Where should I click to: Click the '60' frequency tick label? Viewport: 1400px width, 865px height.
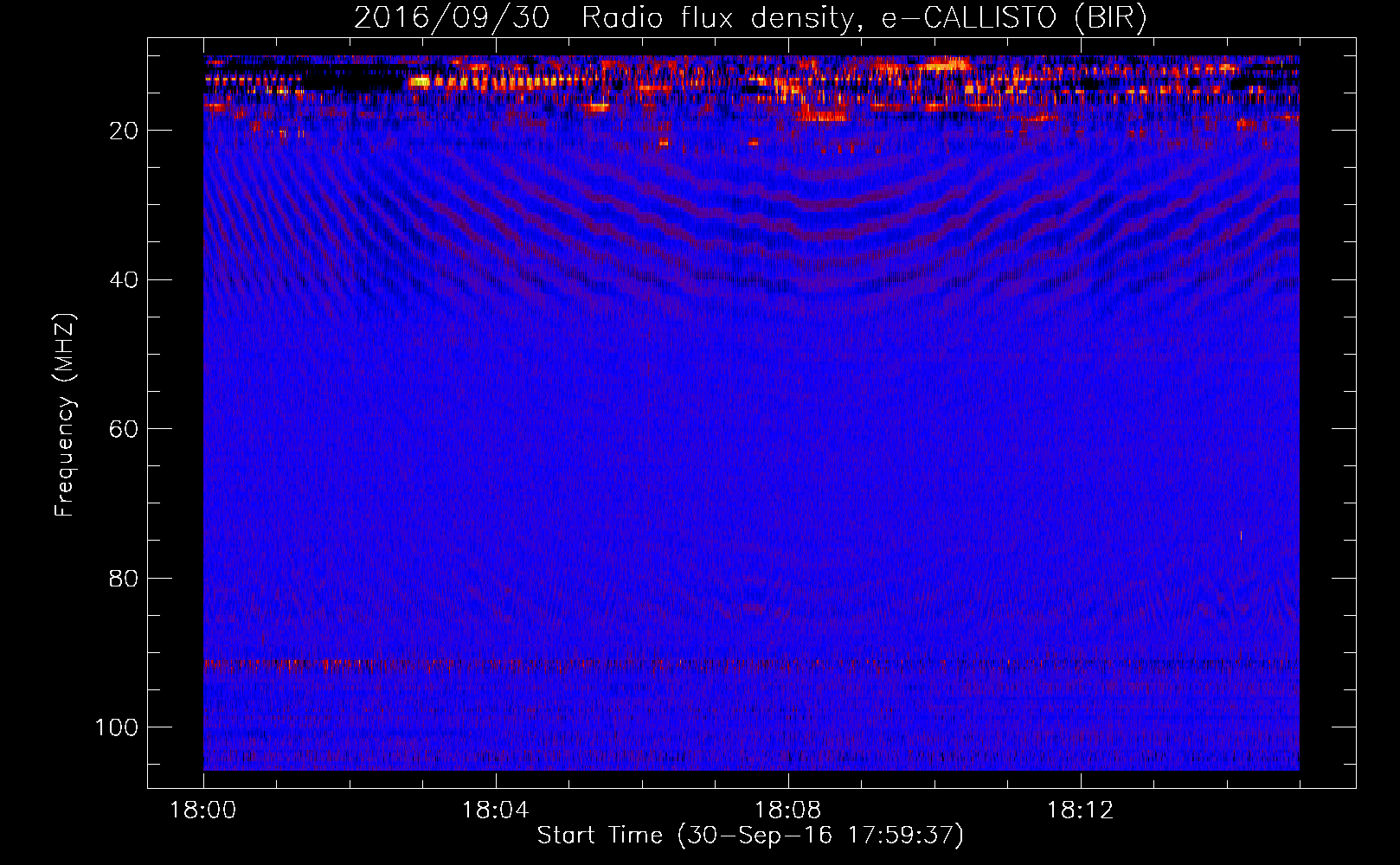(124, 430)
